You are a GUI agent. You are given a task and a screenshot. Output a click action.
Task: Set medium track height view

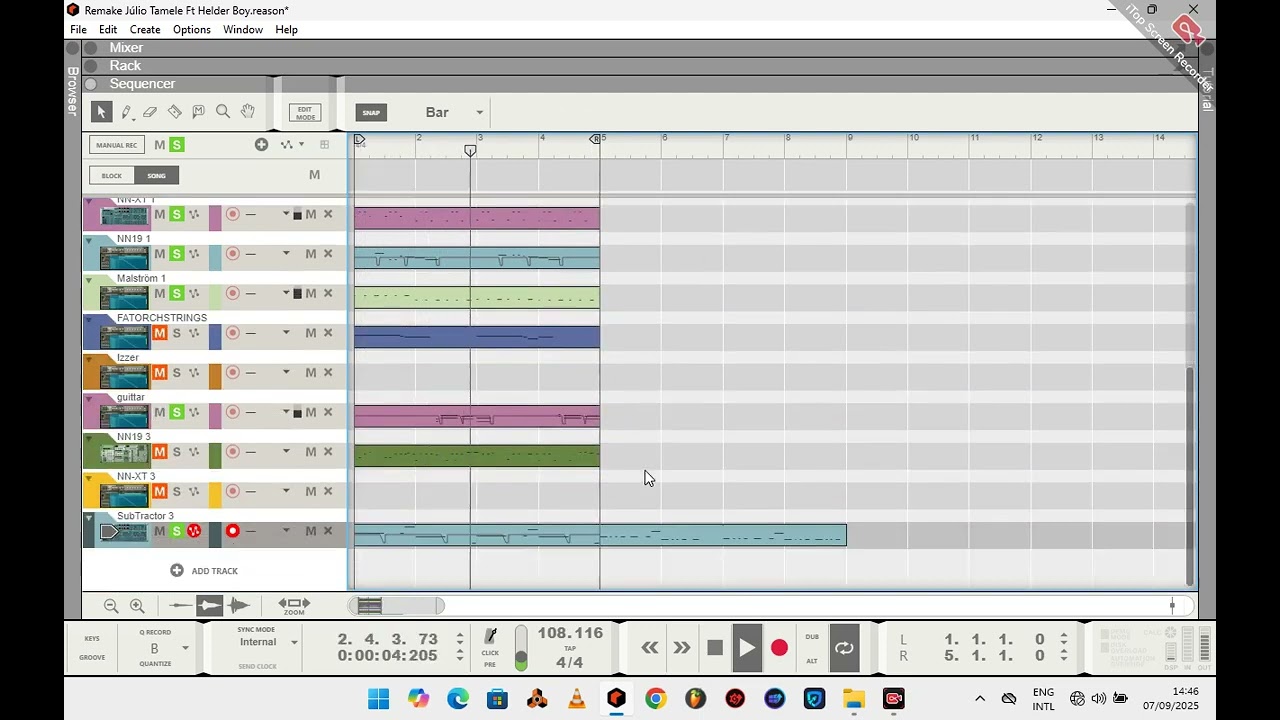[x=209, y=605]
